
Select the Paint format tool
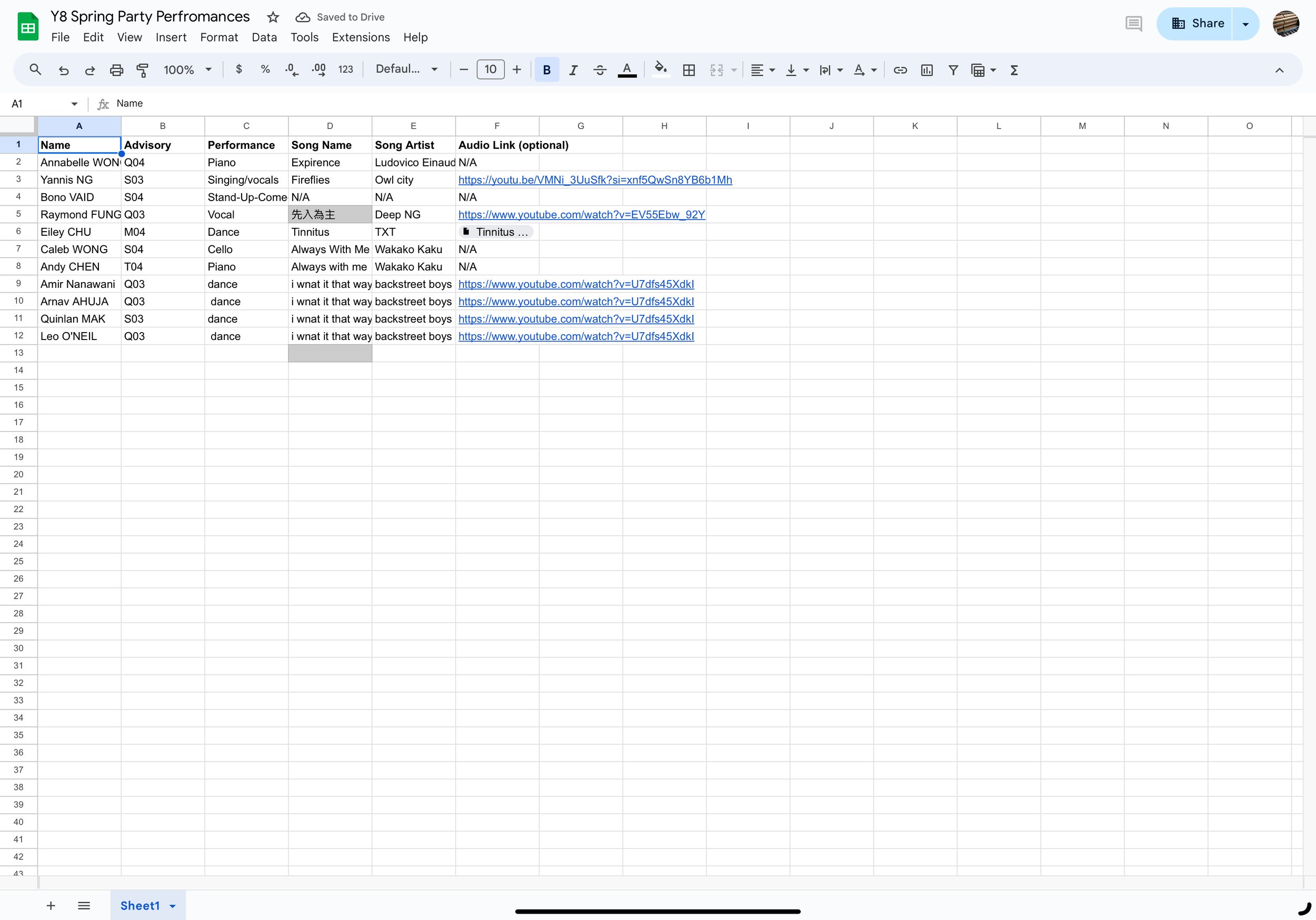[x=142, y=70]
